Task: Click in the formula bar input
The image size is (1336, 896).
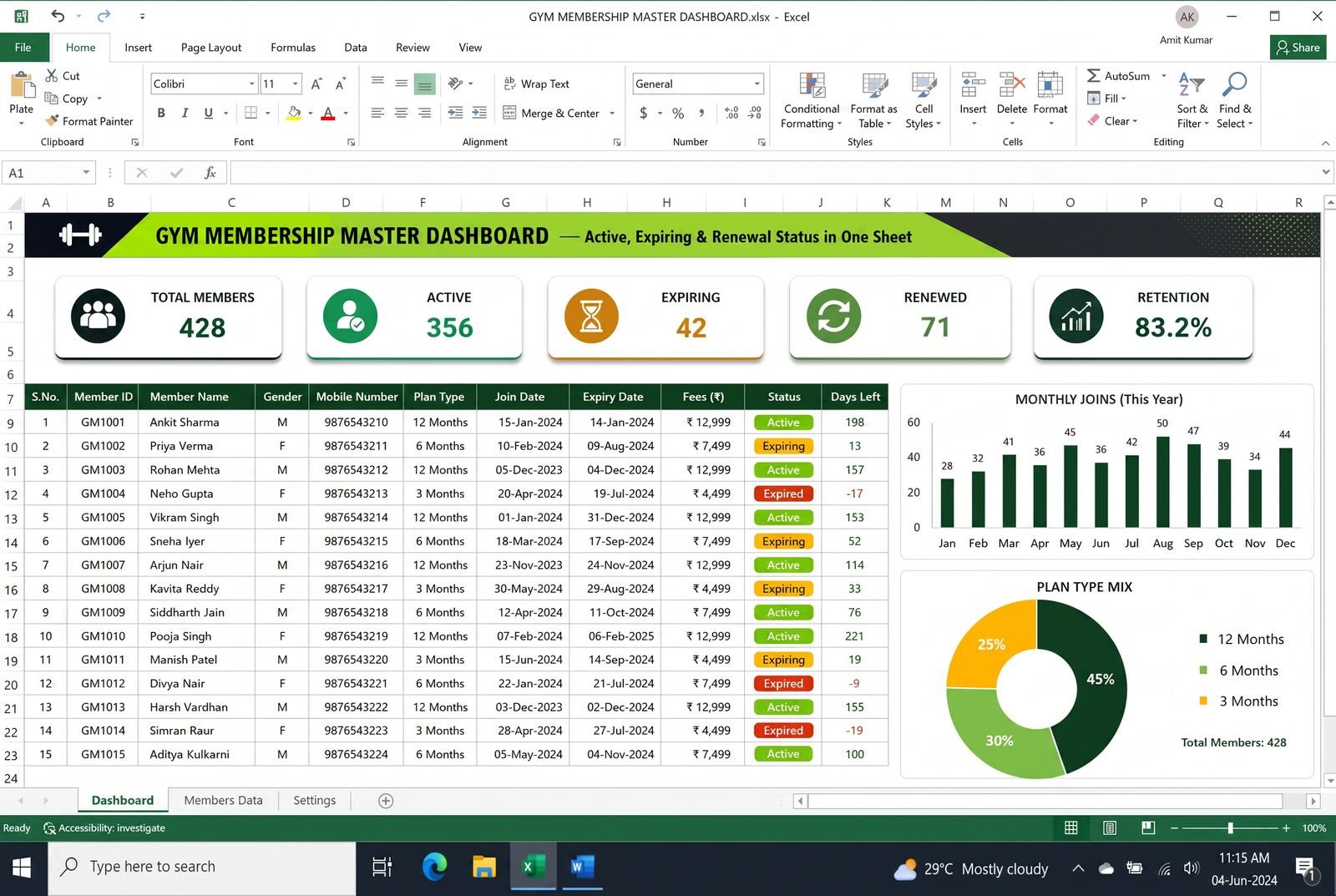Action: pos(777,173)
